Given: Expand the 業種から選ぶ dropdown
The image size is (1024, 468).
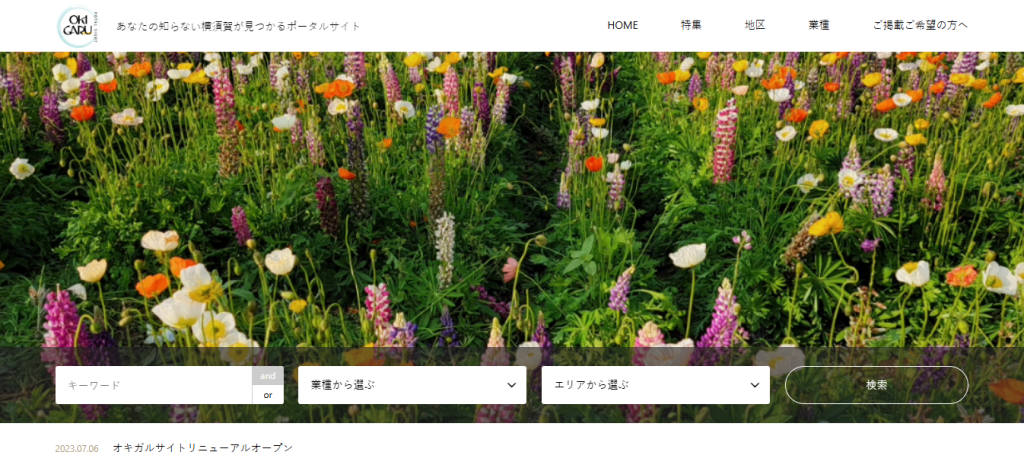Looking at the screenshot, I should pos(400,385).
